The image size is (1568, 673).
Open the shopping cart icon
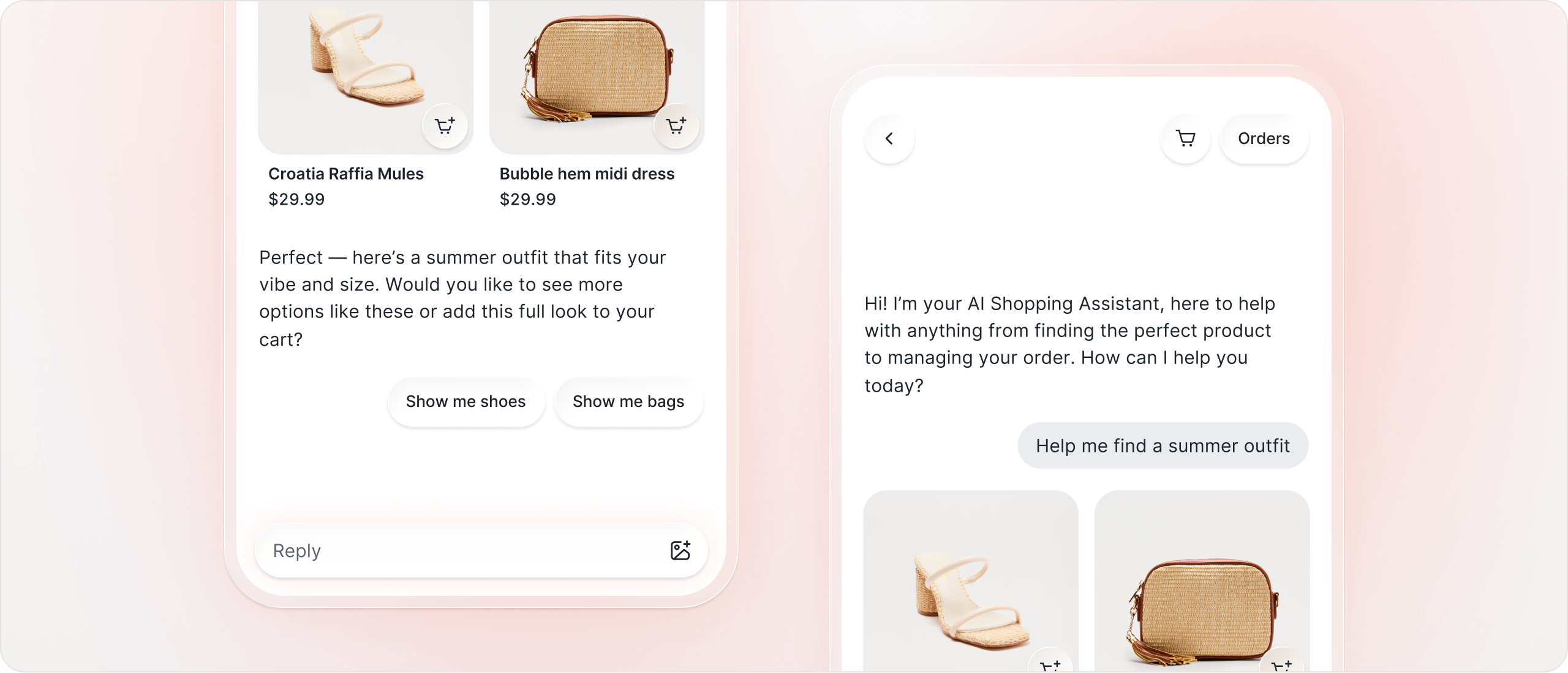click(1186, 139)
